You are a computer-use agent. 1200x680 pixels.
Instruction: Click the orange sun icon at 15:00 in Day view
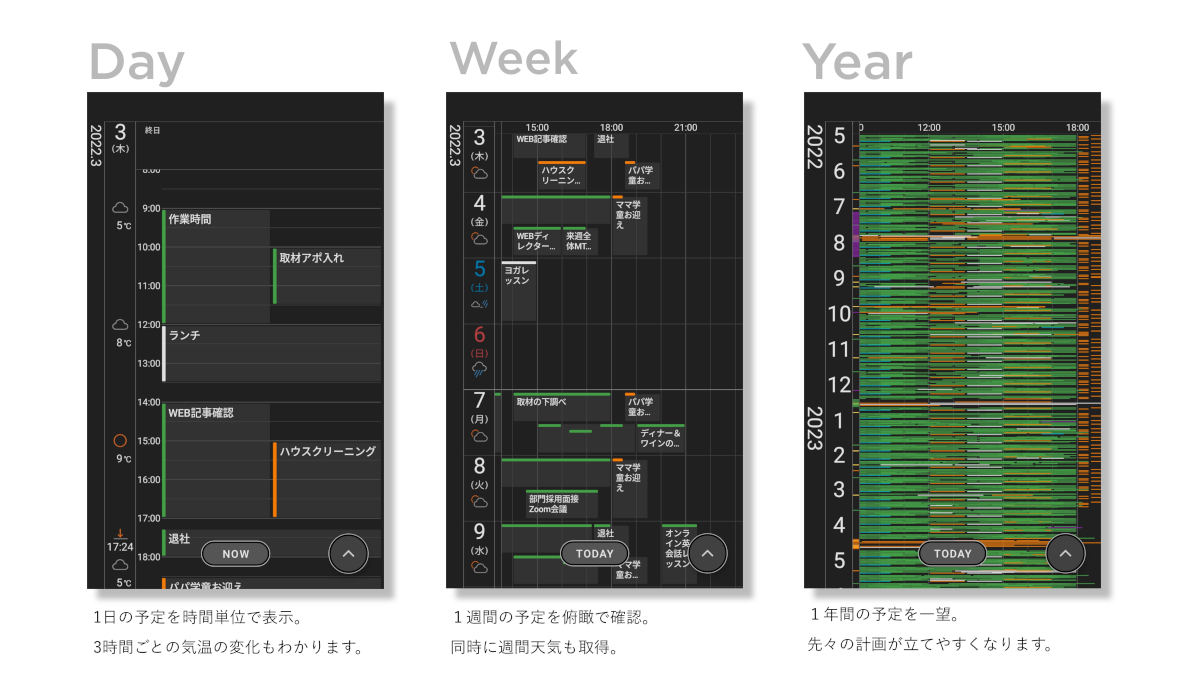[120, 441]
